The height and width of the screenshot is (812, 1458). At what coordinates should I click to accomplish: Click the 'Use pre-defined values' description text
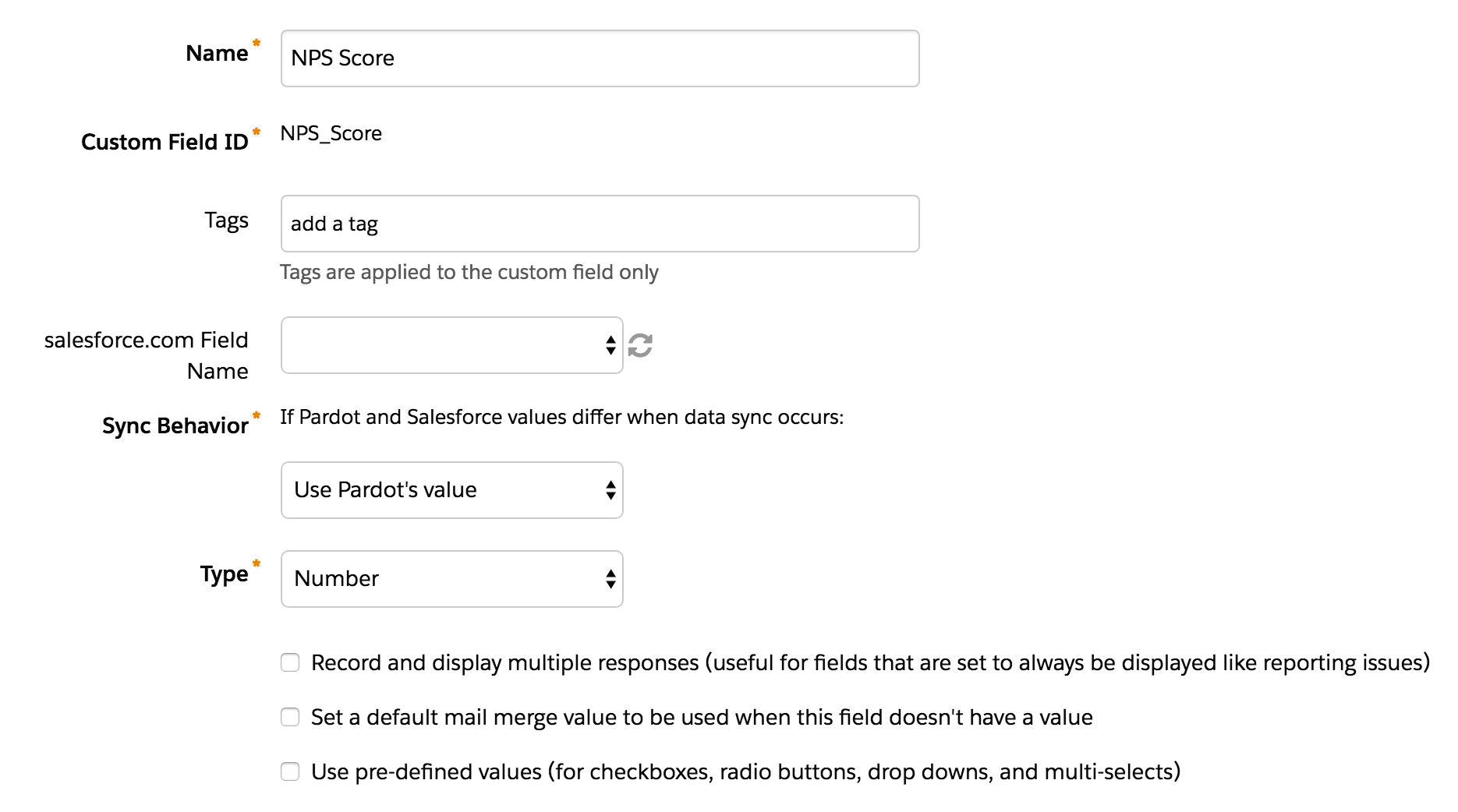point(745,771)
